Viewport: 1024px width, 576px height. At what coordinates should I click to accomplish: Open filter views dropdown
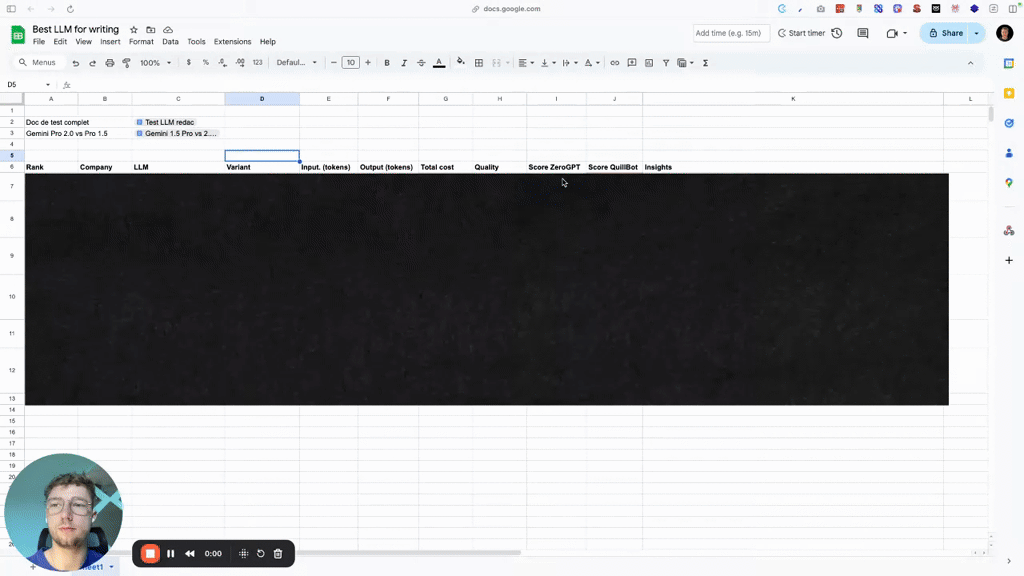(685, 63)
